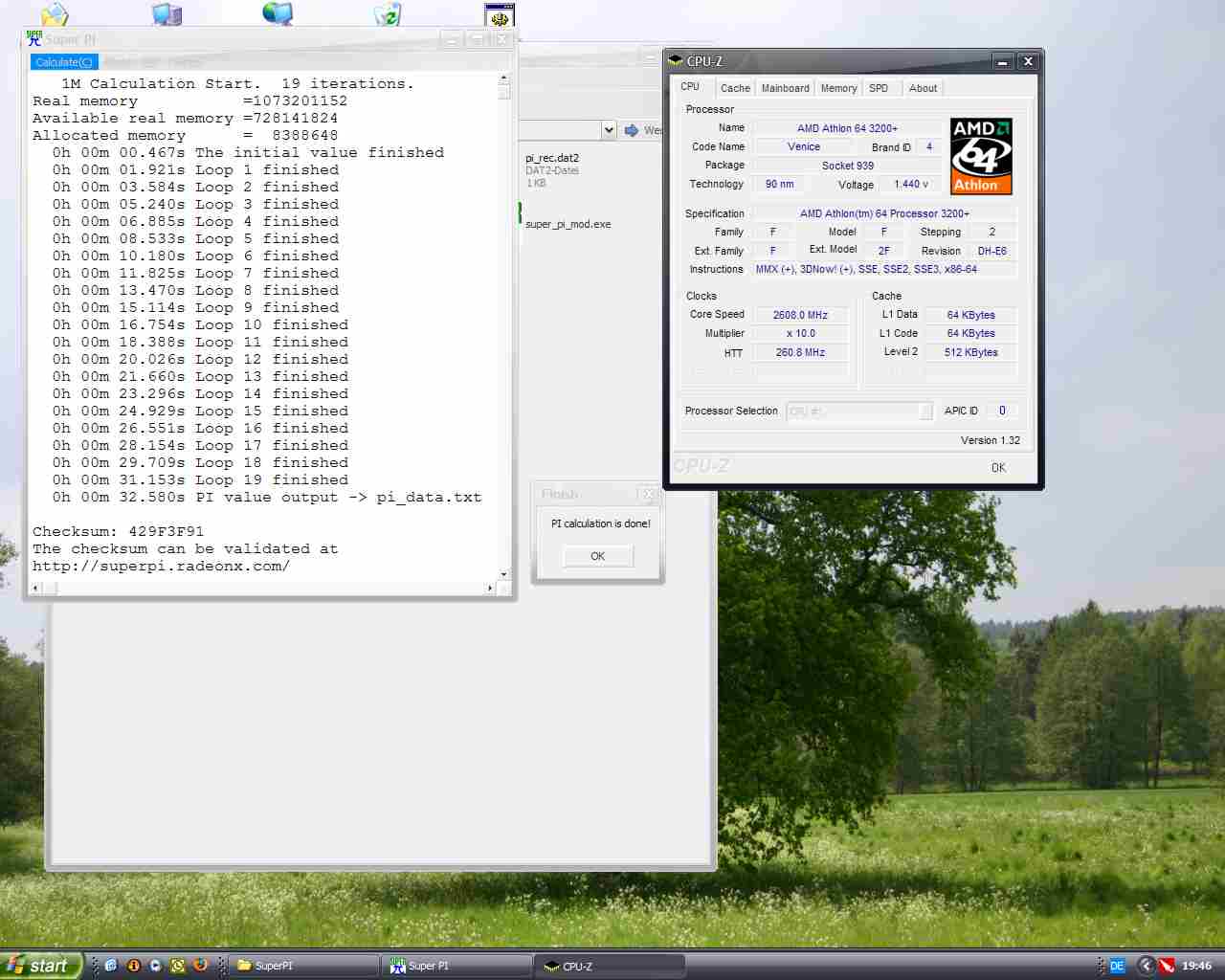Select the pi_rec.dat2 file in Explorer
Viewport: 1225px width, 980px height.
[552, 158]
